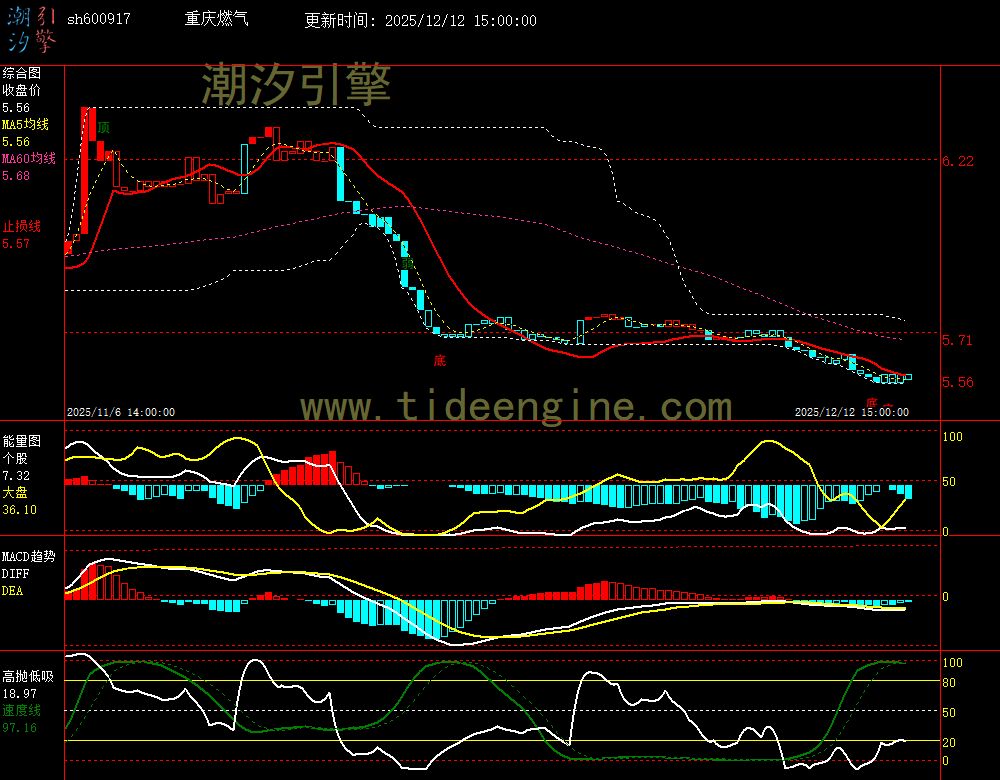The width and height of the screenshot is (1000, 780).
Task: Click the 潮汐引擎 logo in top-left corner
Action: coord(31,28)
